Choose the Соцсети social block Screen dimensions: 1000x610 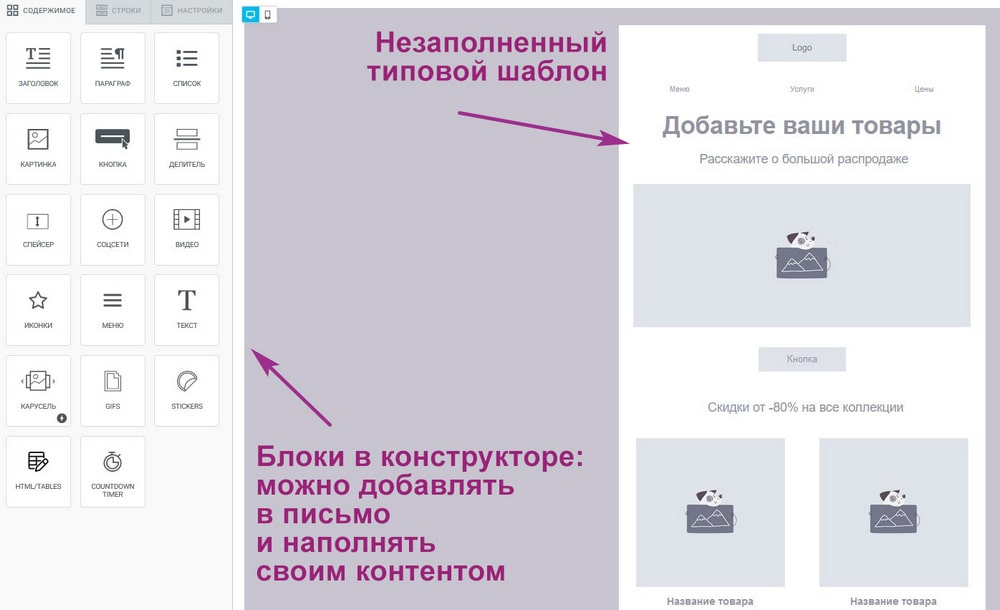pyautogui.click(x=112, y=230)
